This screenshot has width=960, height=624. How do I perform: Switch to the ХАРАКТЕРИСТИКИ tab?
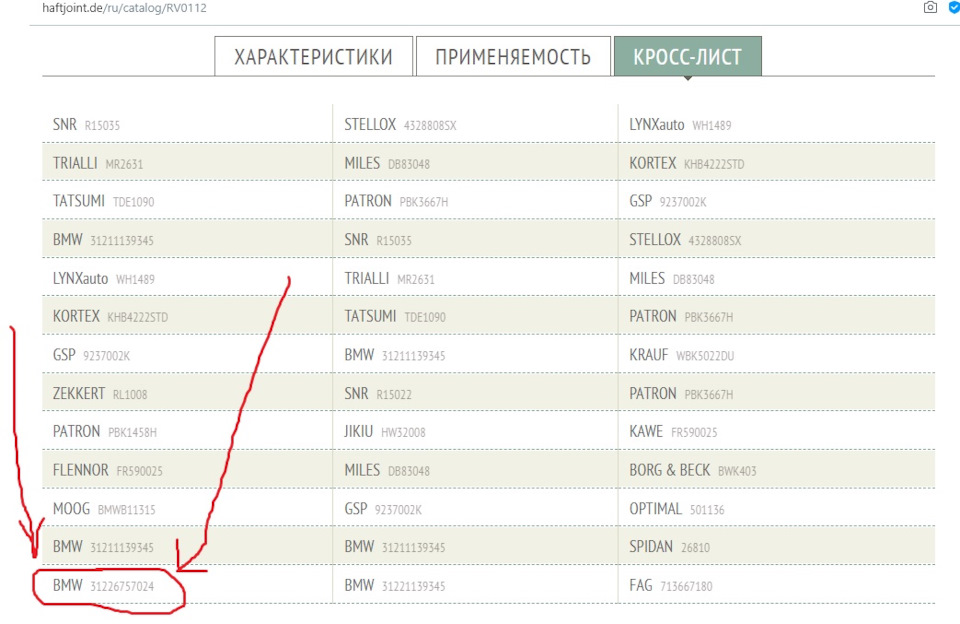311,56
